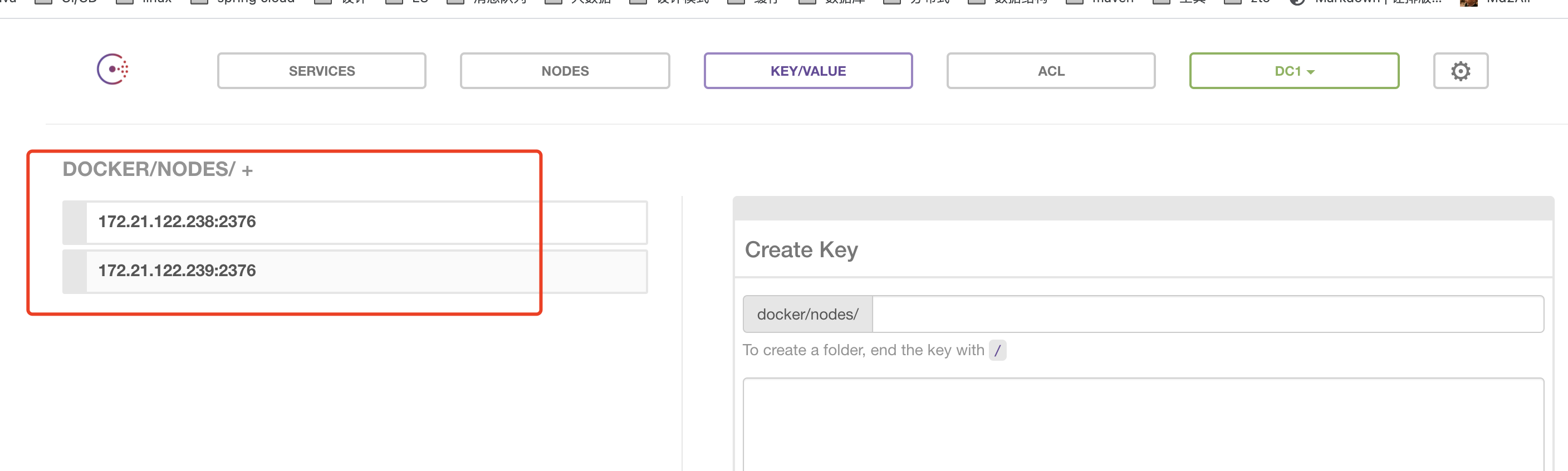This screenshot has width=1568, height=471.
Task: Open the spring cloud bookmark folder
Action: (256, 2)
